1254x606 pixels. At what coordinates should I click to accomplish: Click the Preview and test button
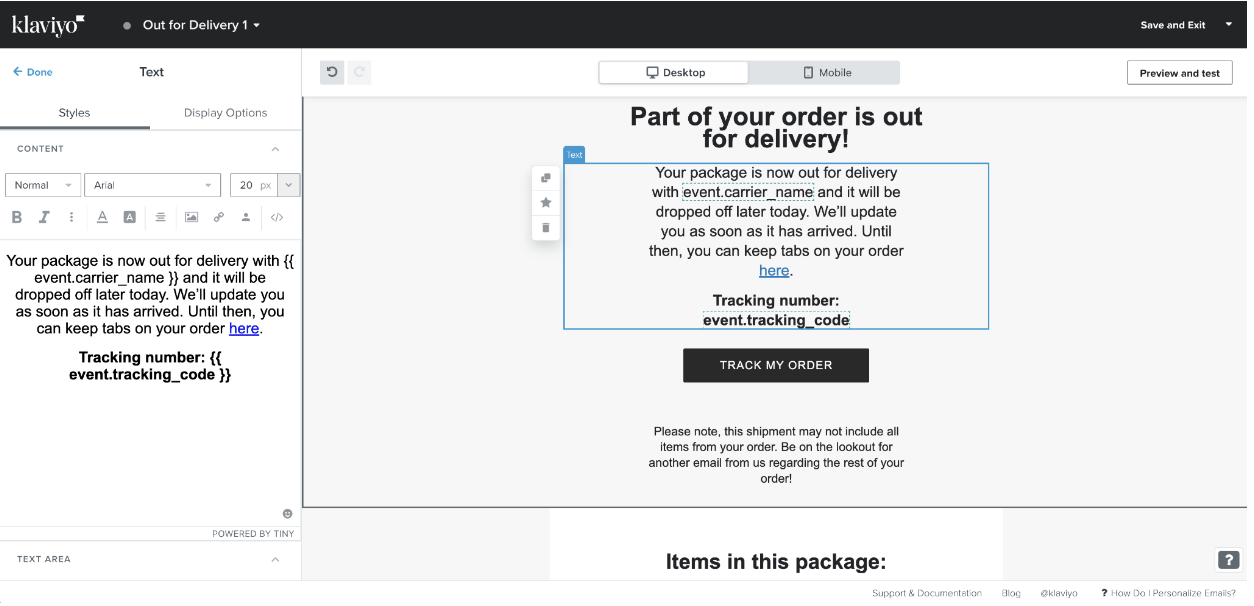click(1179, 73)
